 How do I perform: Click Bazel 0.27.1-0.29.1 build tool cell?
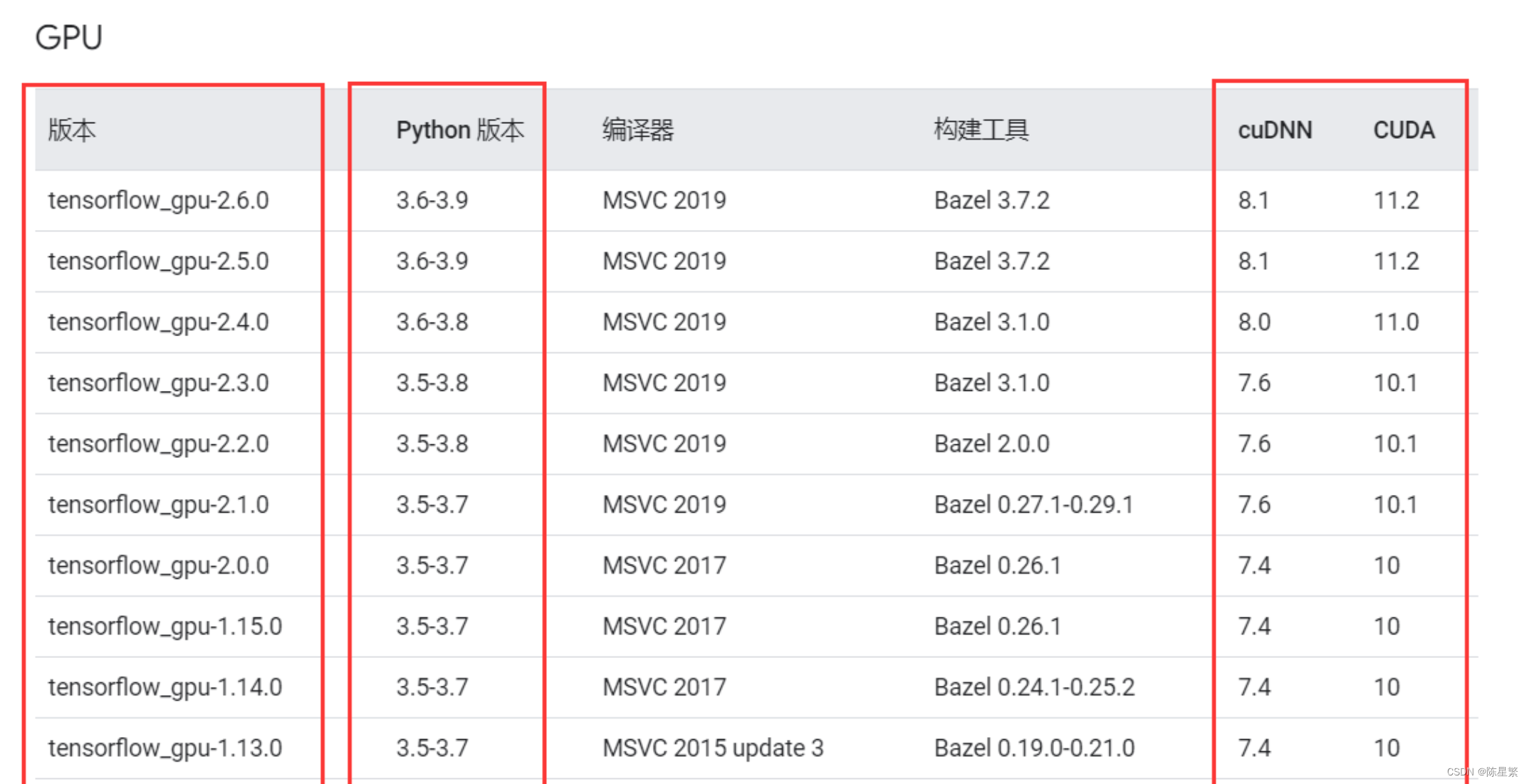point(1033,505)
